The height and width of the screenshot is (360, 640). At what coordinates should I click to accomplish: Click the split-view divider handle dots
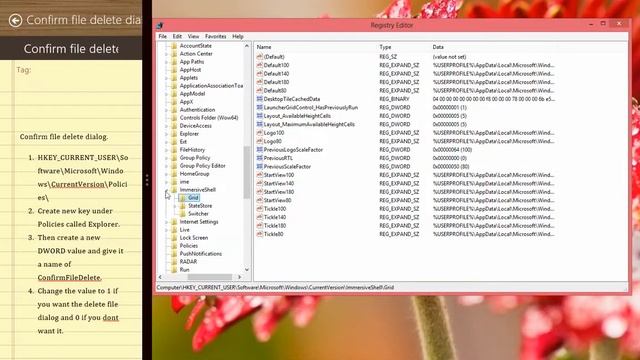(147, 180)
